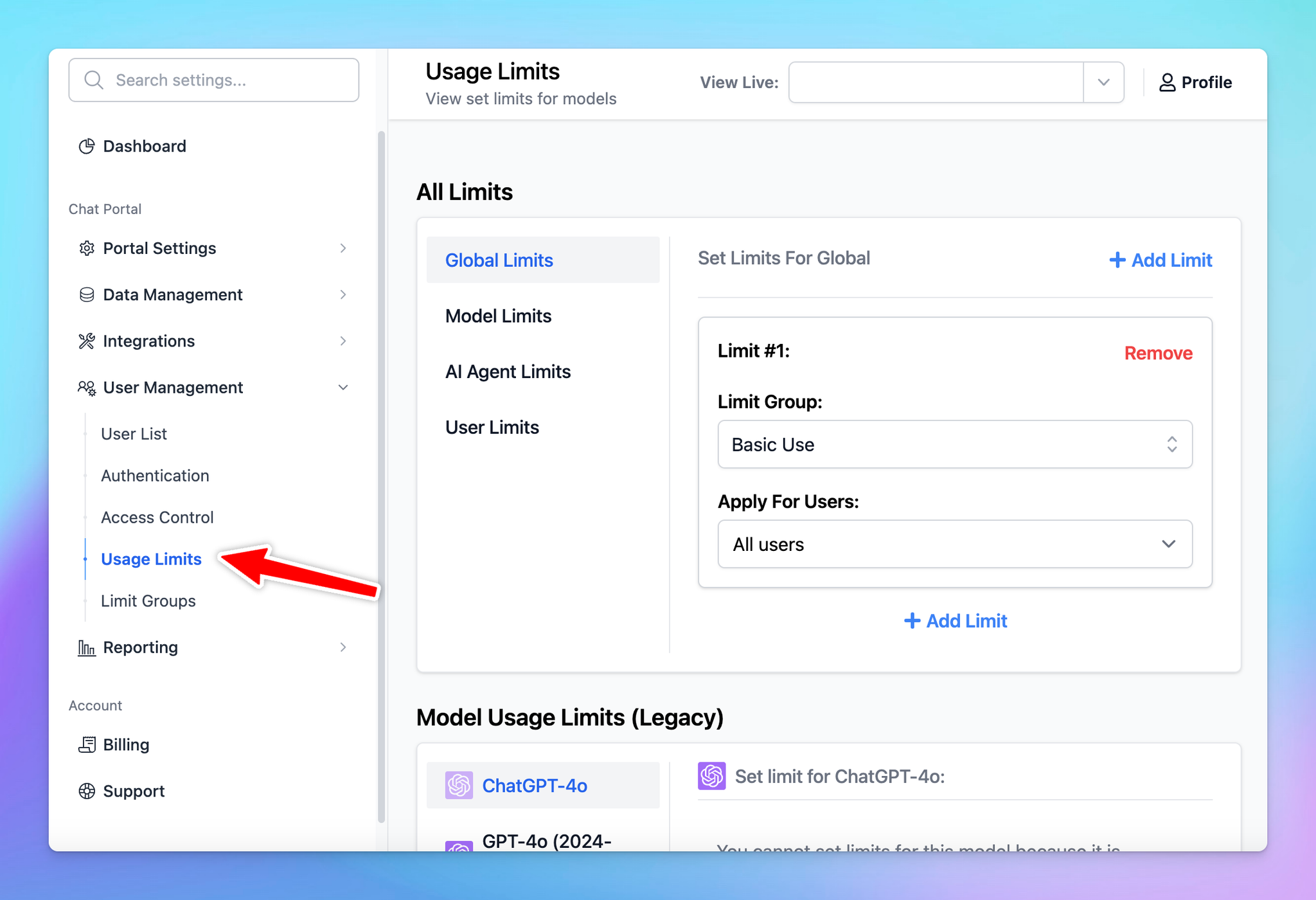The width and height of the screenshot is (1316, 900).
Task: Click the View Live text field
Action: [936, 82]
